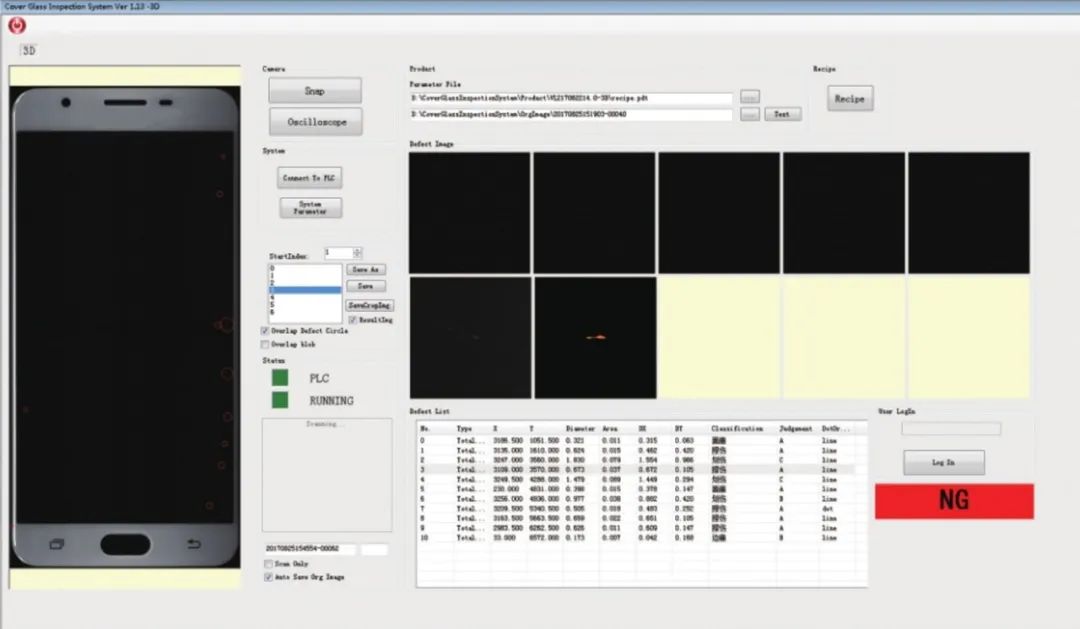Click the recipe.pdt parameter file path field
Image resolution: width=1080 pixels, height=629 pixels.
tap(571, 99)
